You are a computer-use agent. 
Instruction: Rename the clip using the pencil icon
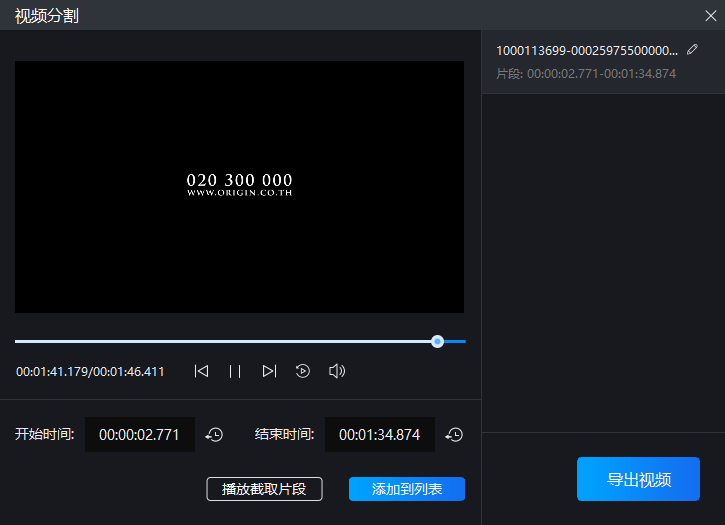[692, 49]
